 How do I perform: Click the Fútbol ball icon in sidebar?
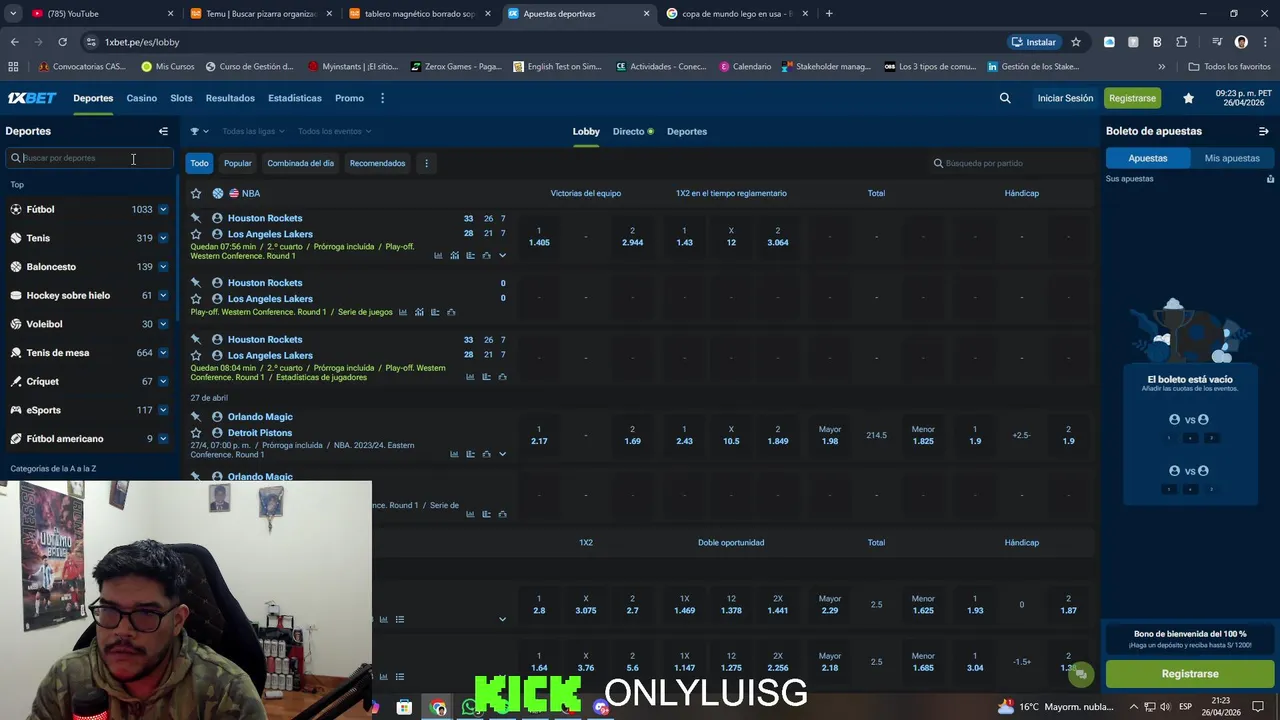click(x=16, y=209)
